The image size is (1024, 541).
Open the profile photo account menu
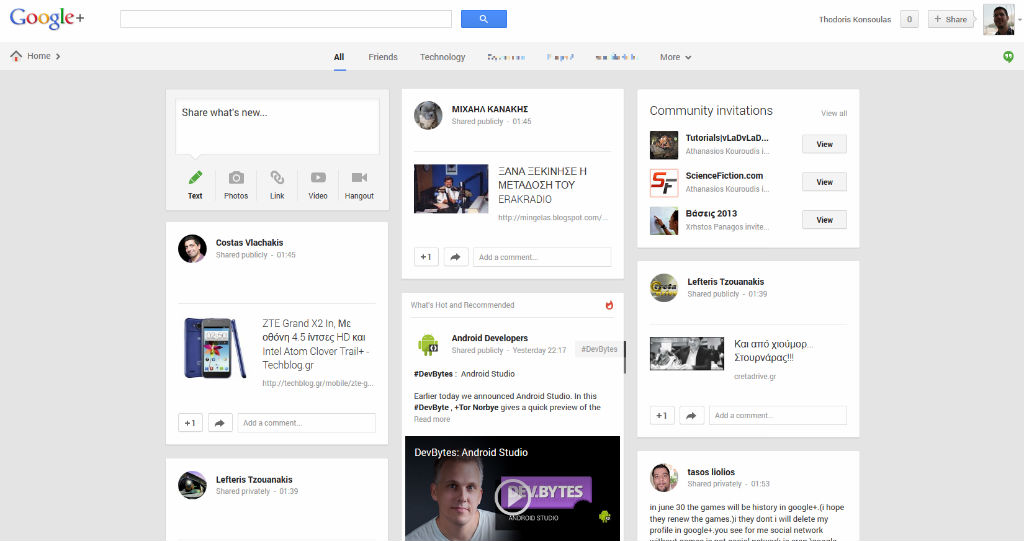coord(999,20)
